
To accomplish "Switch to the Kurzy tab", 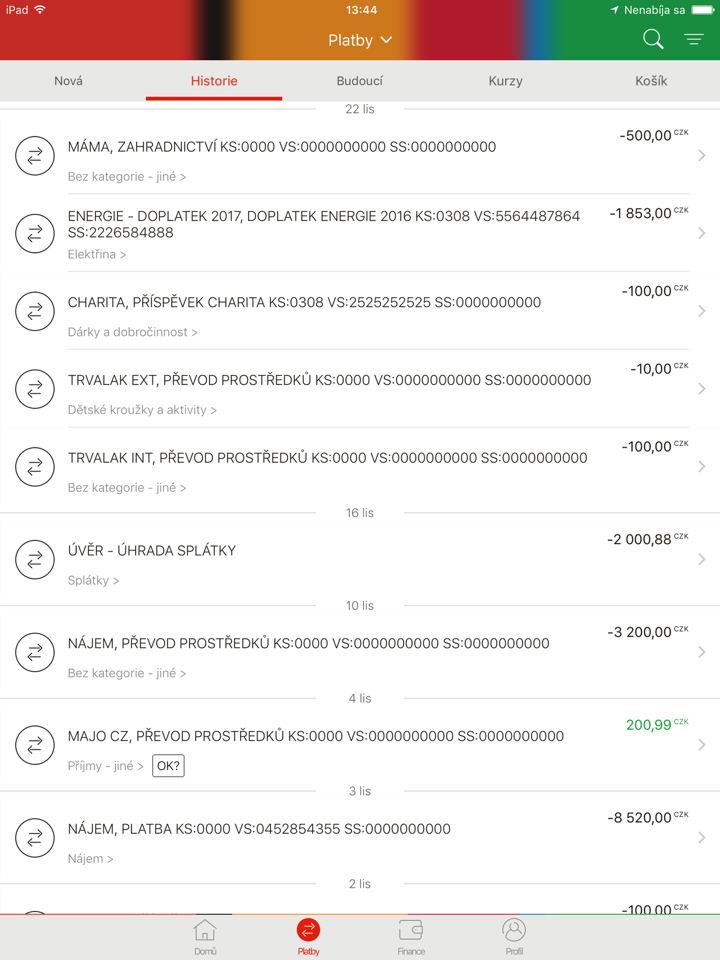I will point(505,81).
